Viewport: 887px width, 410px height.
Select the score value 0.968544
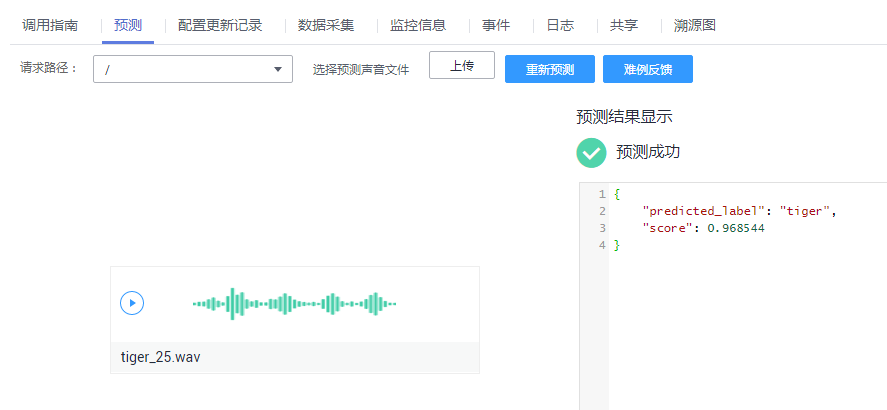coord(736,228)
